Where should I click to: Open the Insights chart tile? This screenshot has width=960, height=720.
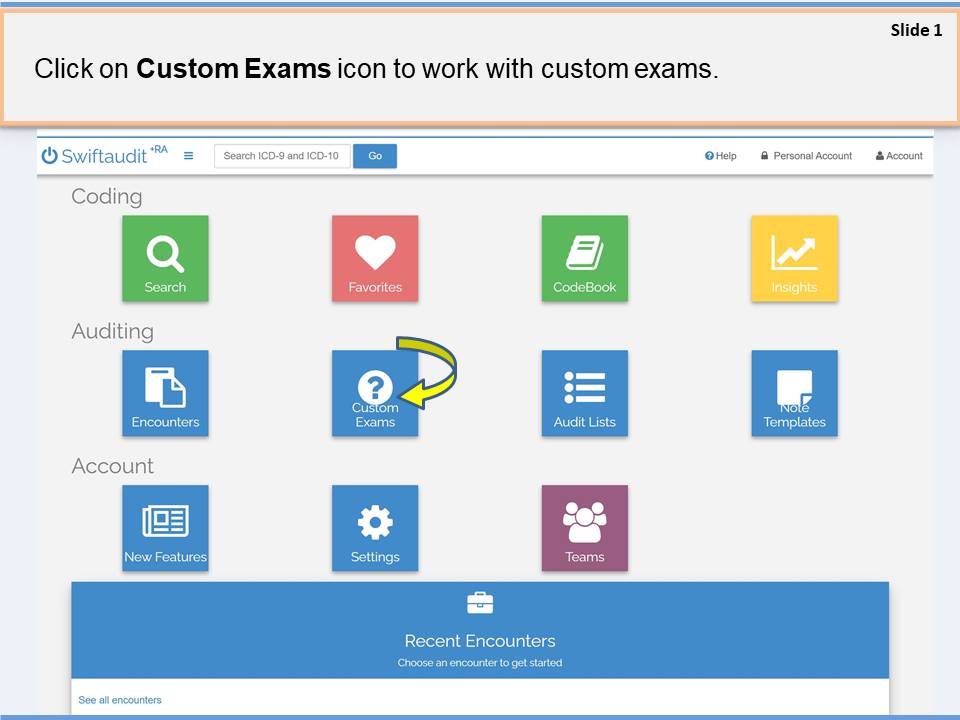coord(794,259)
